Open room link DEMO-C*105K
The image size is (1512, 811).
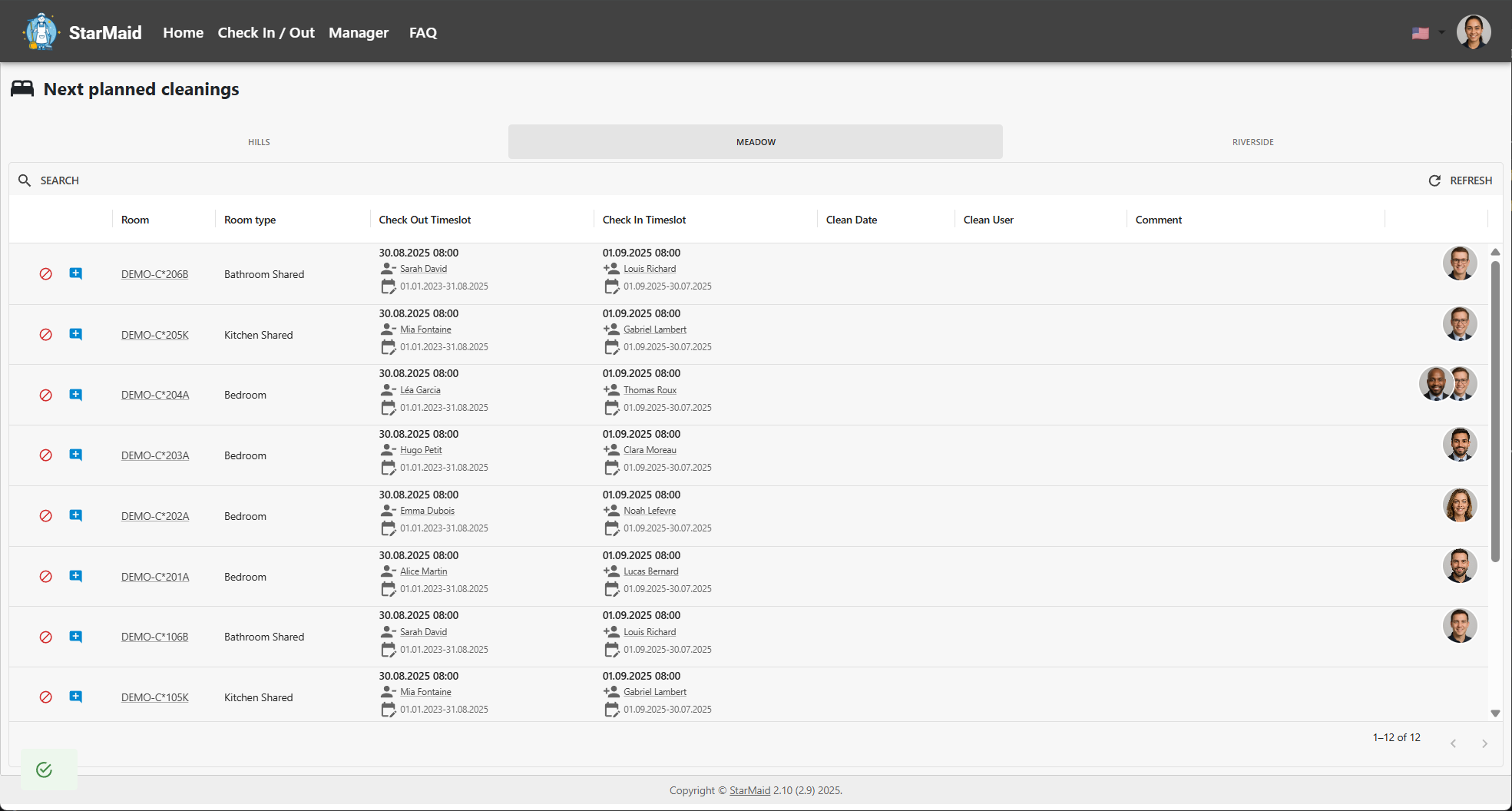tap(154, 697)
